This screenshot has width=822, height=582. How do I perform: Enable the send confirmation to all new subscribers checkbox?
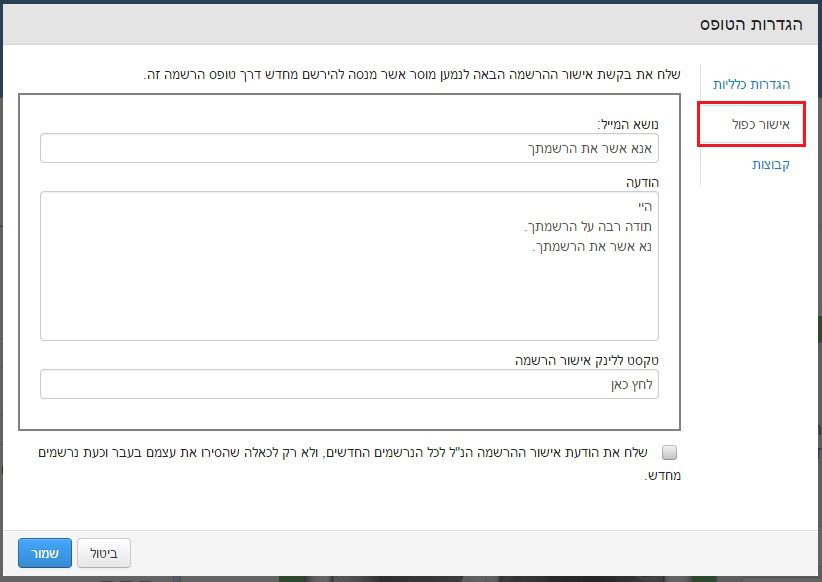[669, 452]
